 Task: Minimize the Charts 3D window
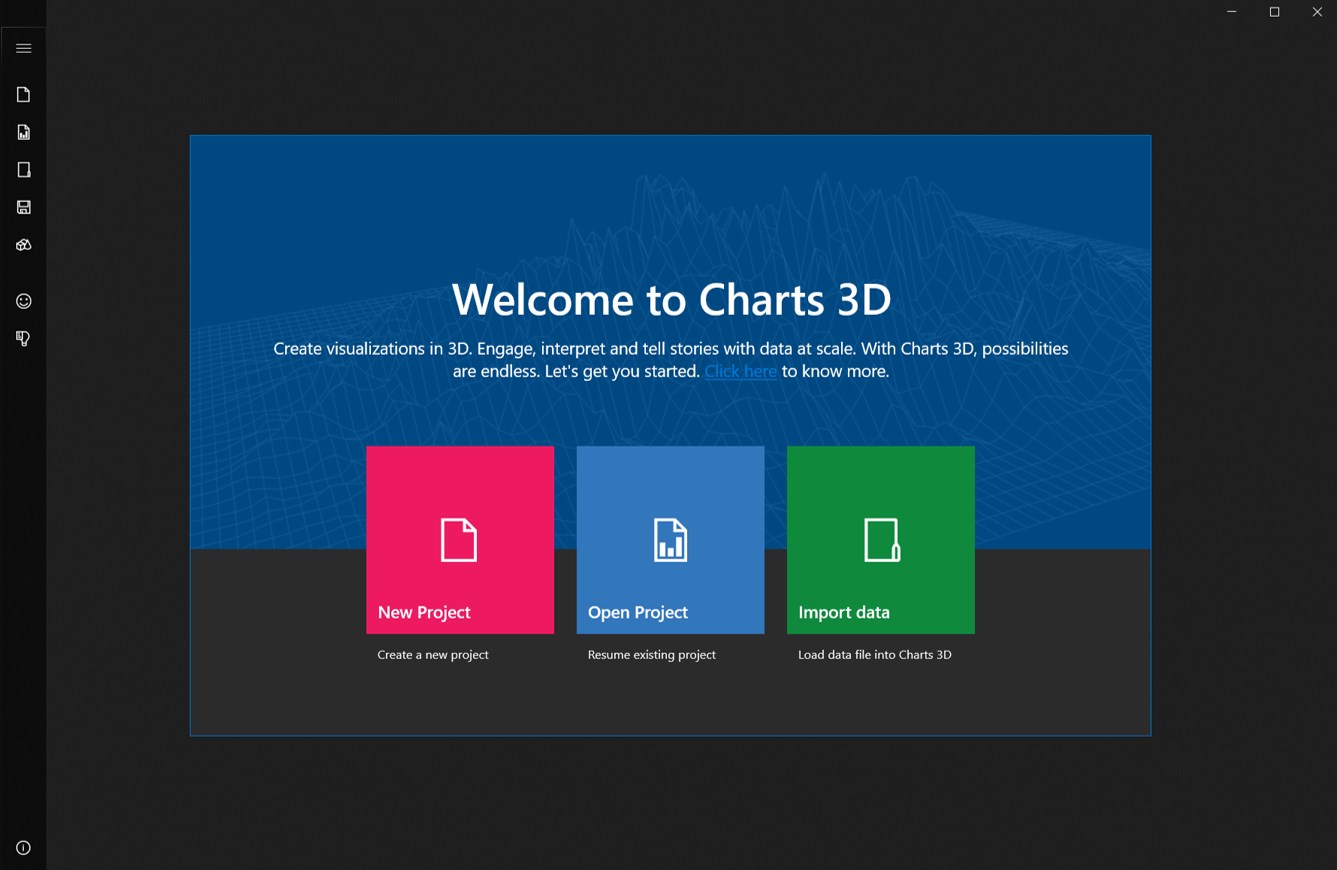(1232, 12)
